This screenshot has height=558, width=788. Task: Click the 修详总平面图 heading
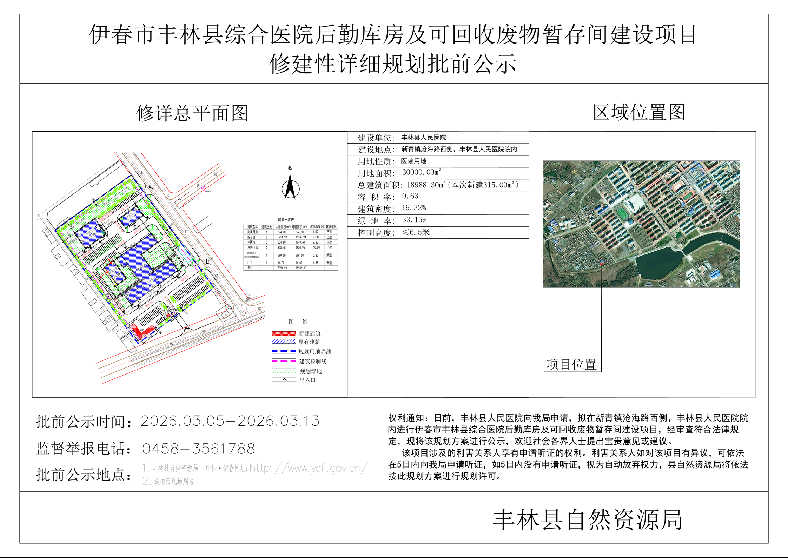pos(192,113)
